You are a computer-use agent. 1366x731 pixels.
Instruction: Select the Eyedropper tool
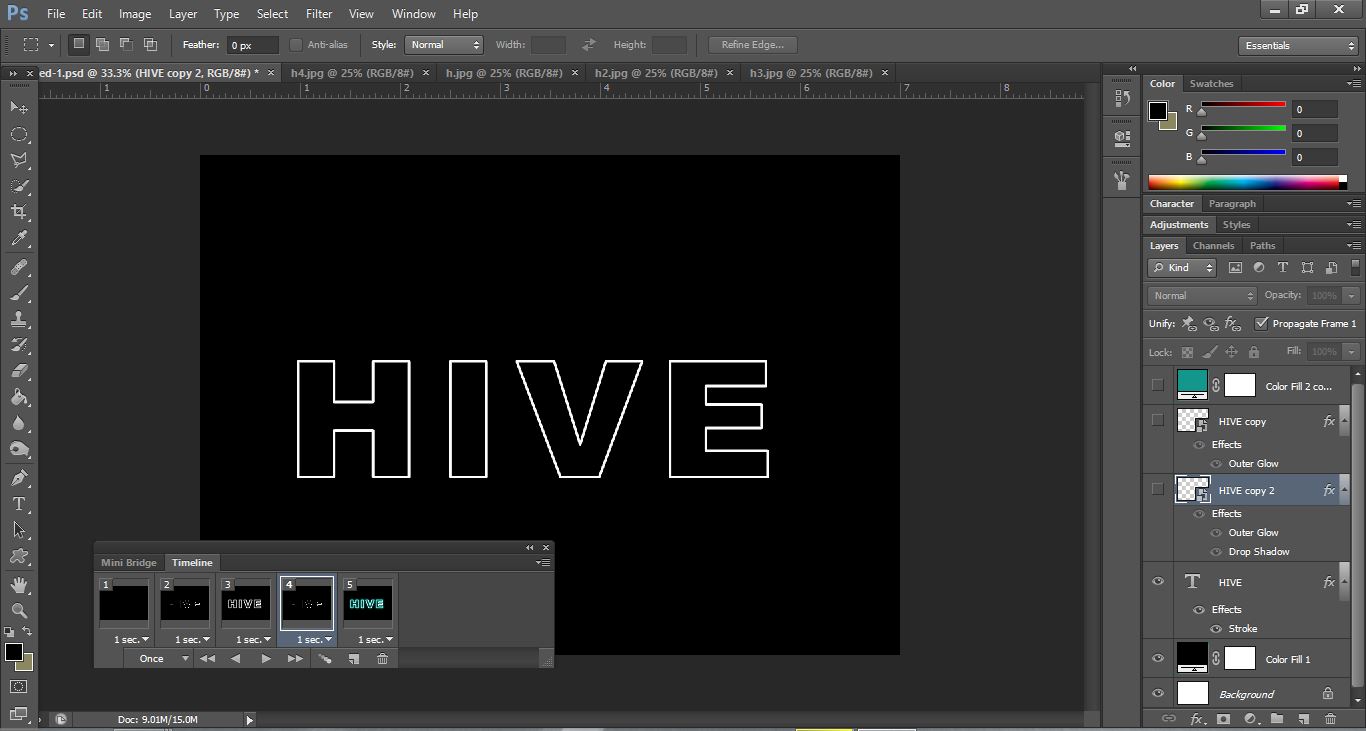[19, 239]
